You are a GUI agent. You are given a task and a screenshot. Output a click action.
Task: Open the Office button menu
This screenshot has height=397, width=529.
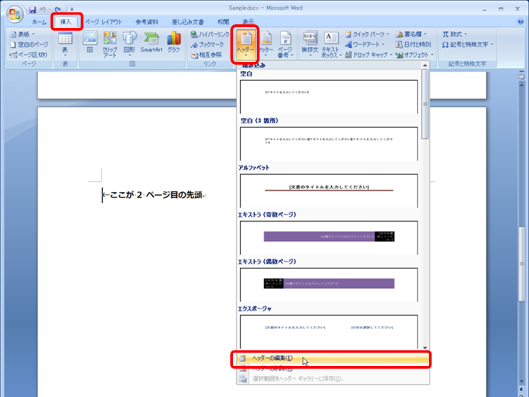[x=15, y=15]
